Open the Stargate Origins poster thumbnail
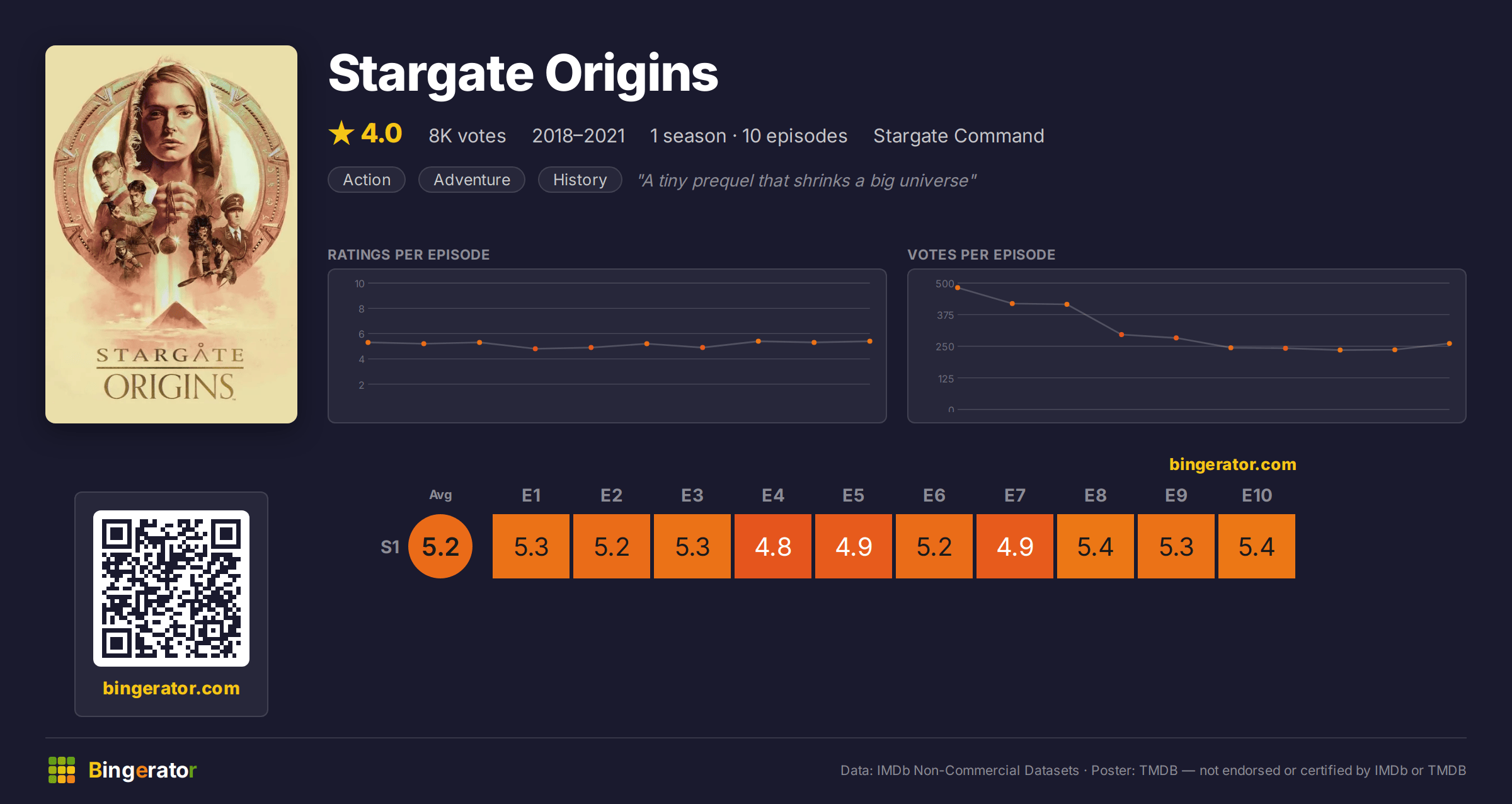 [171, 234]
